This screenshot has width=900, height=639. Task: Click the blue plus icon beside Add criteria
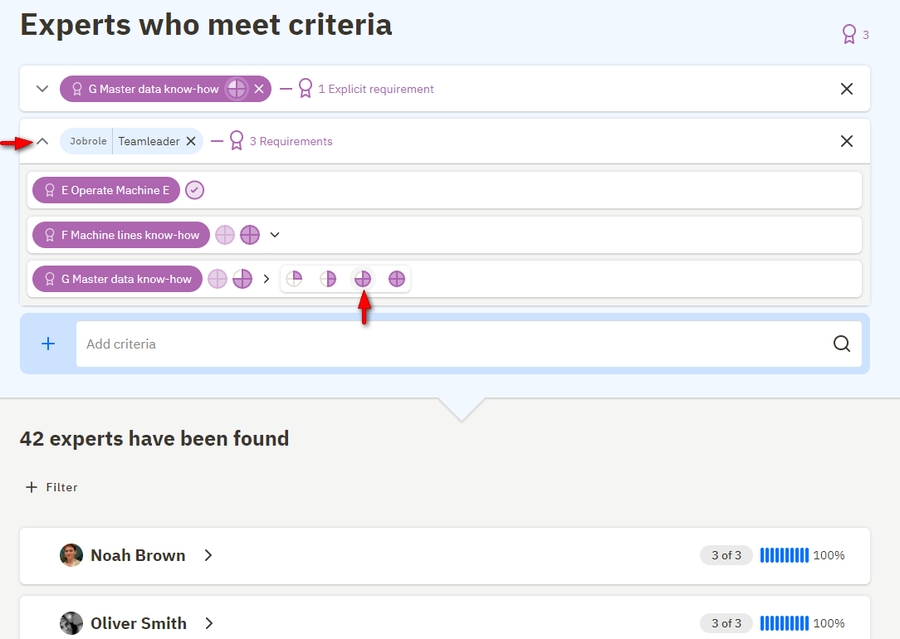click(x=47, y=343)
